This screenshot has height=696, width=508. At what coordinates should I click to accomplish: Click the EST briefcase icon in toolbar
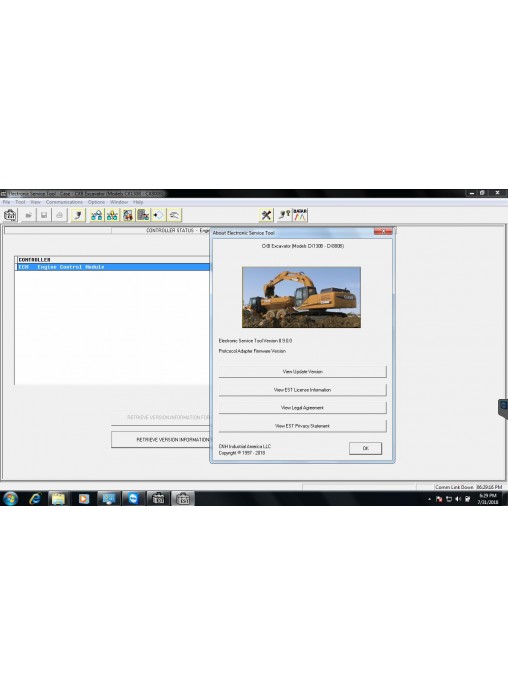10,215
